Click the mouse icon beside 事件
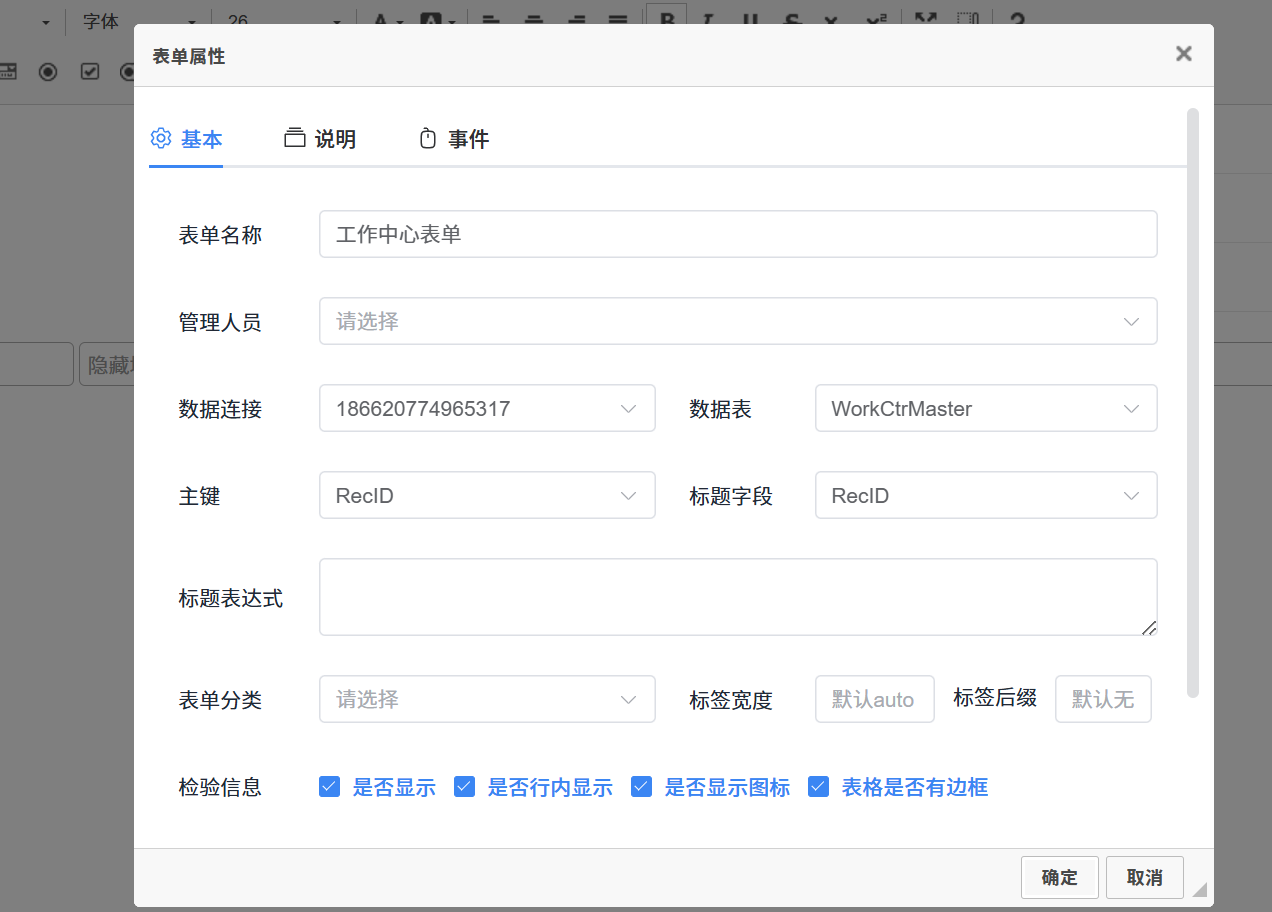This screenshot has width=1272, height=912. click(x=428, y=139)
